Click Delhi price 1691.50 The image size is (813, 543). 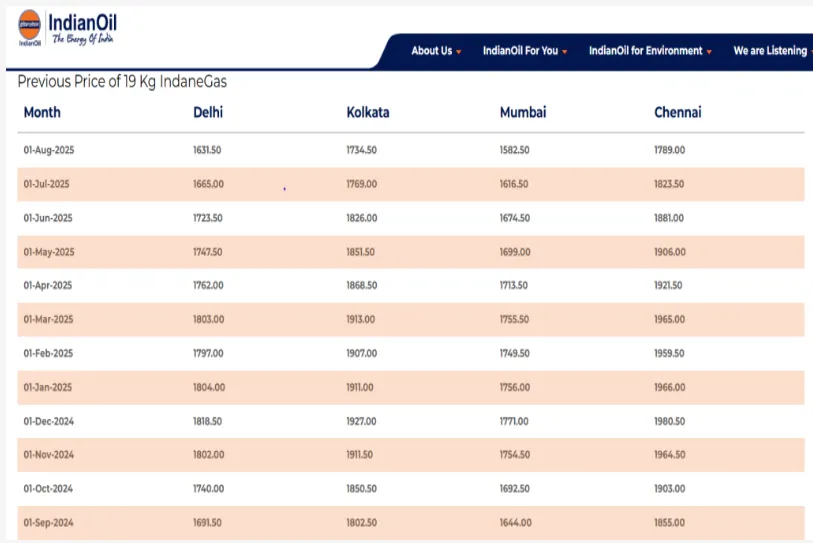[207, 523]
